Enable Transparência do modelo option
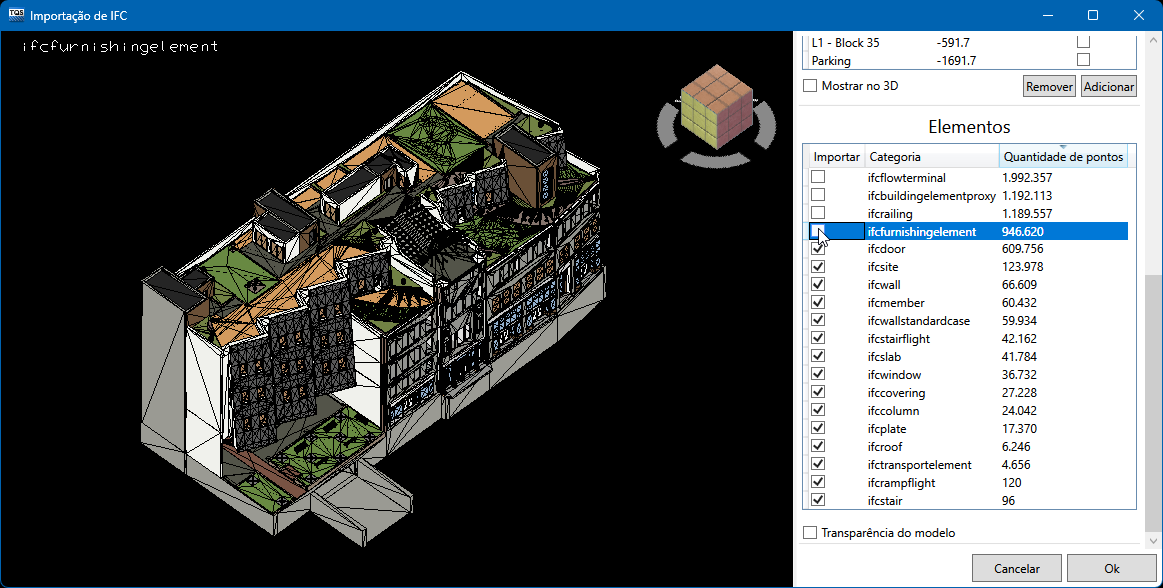Image resolution: width=1163 pixels, height=588 pixels. [x=810, y=533]
